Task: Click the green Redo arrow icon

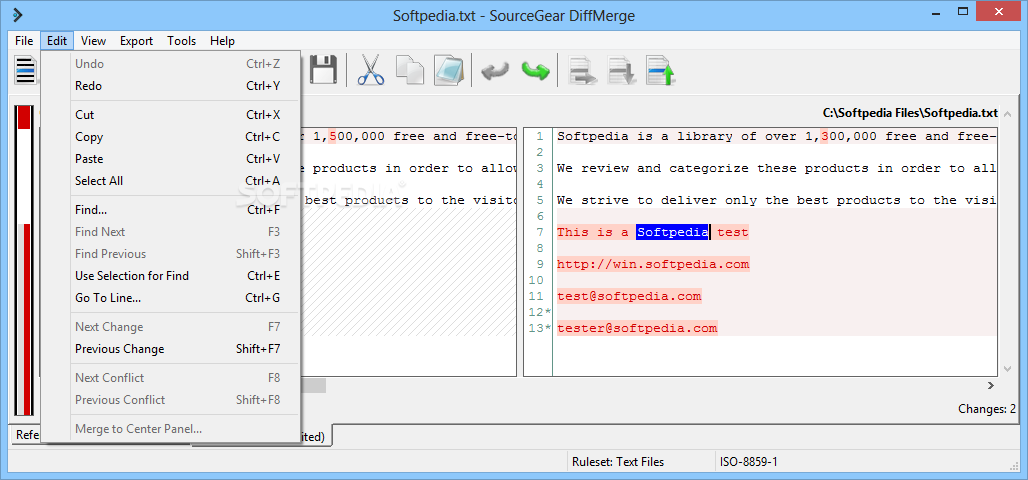Action: pyautogui.click(x=535, y=70)
